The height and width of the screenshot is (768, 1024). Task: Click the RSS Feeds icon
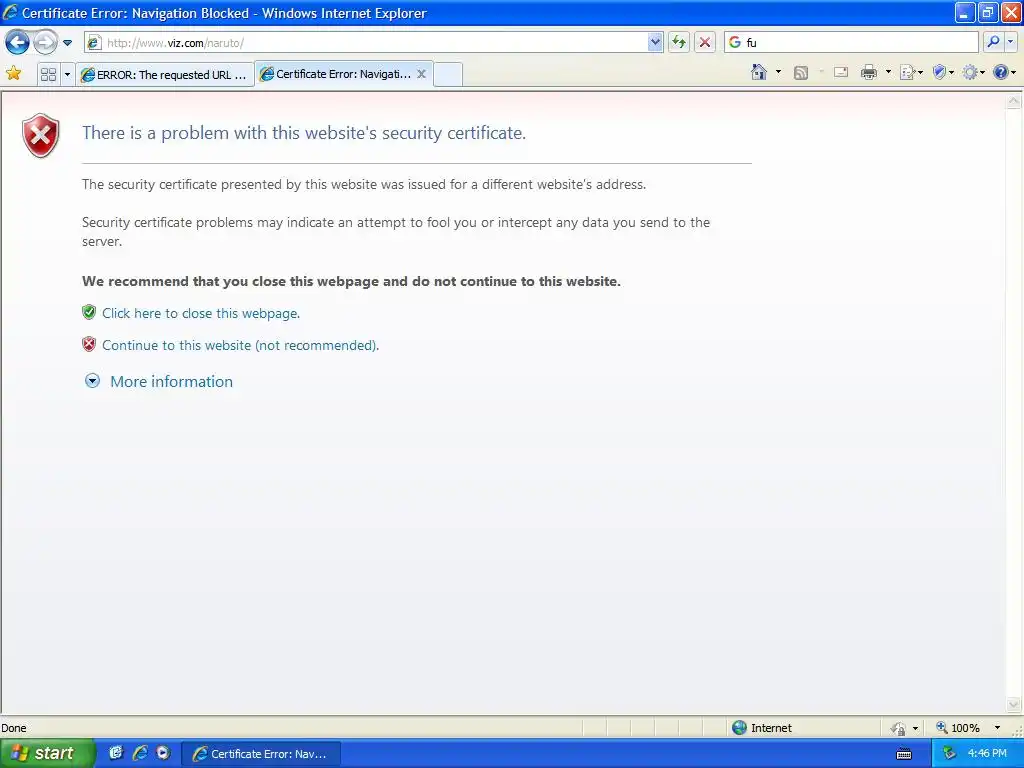(x=801, y=72)
